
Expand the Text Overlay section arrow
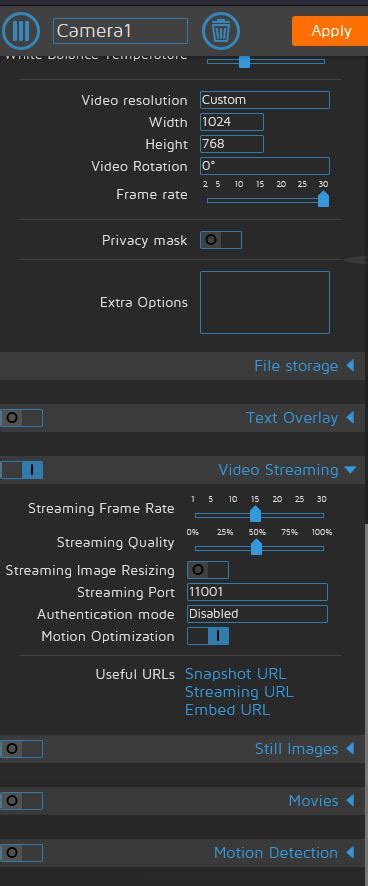[x=350, y=418]
